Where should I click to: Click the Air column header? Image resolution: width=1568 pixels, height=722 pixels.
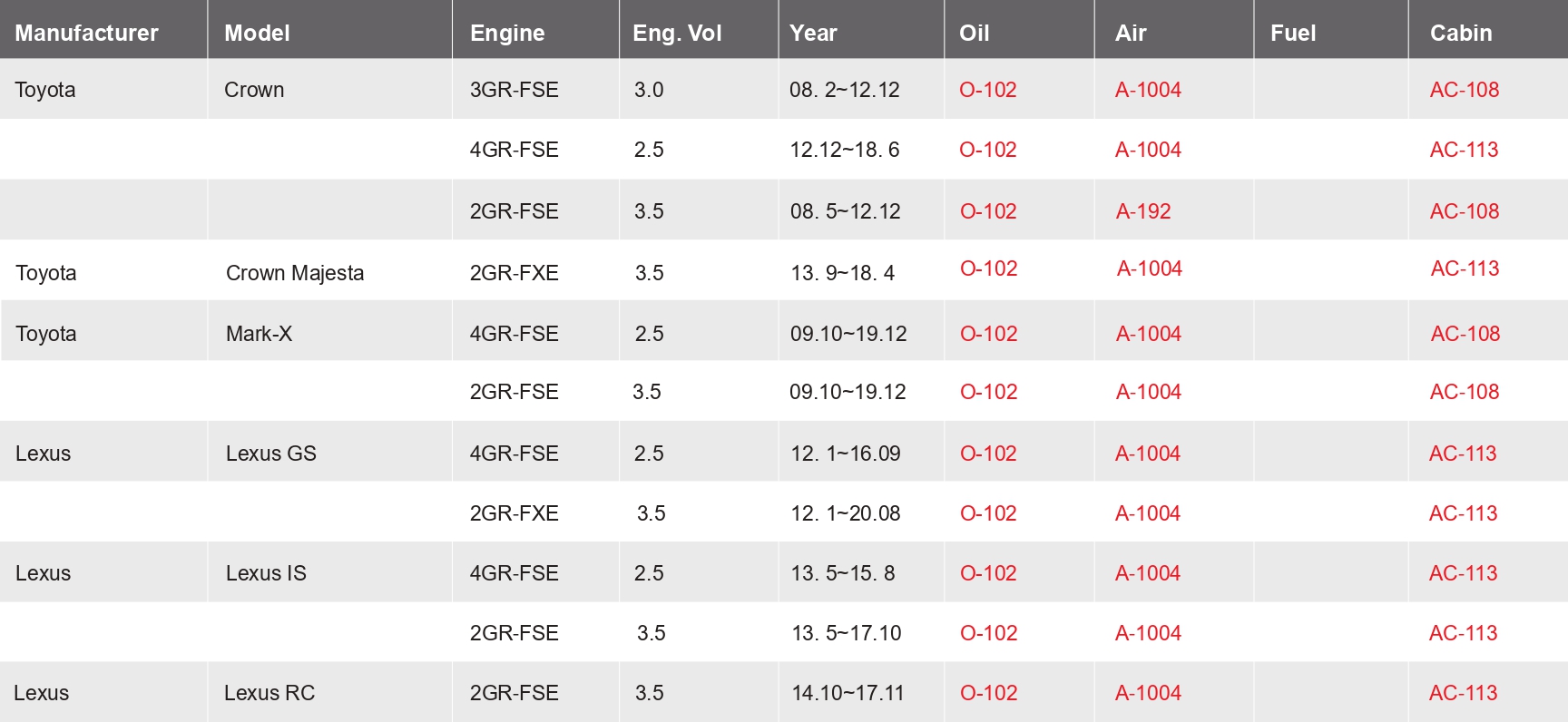pos(1131,33)
